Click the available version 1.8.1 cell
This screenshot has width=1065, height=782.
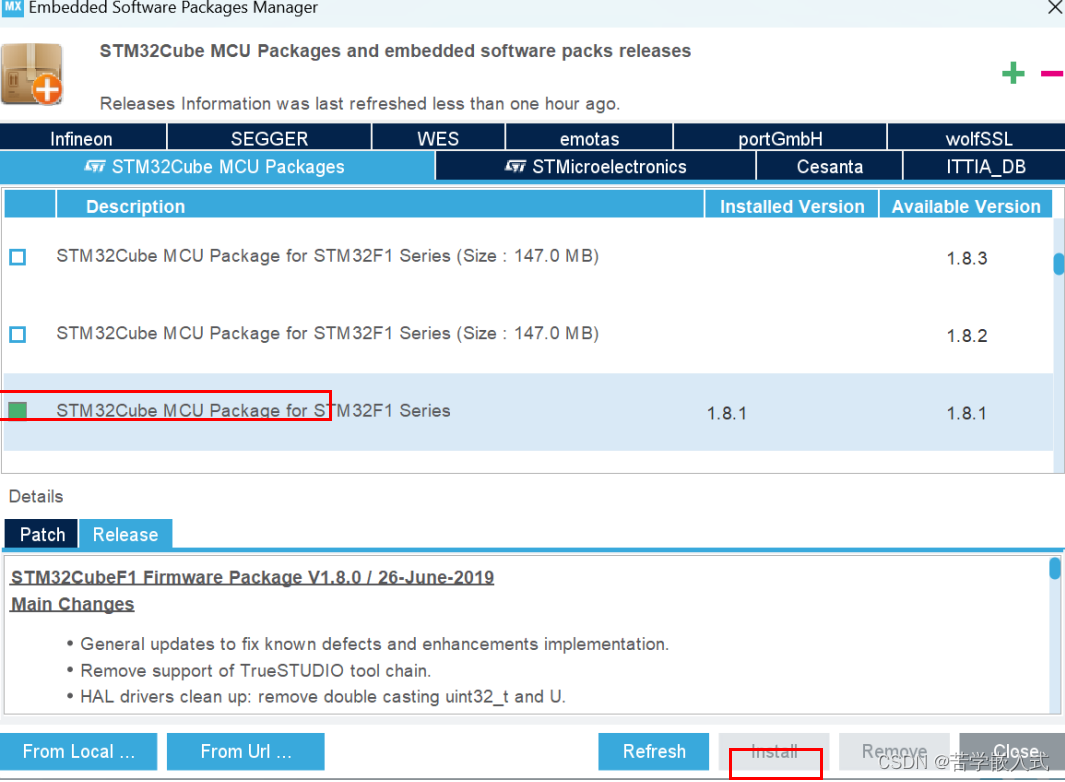pos(967,413)
